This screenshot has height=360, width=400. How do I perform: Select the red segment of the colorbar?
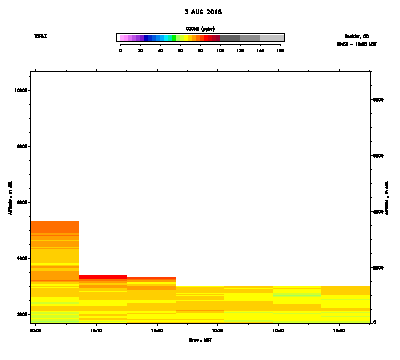click(206, 38)
